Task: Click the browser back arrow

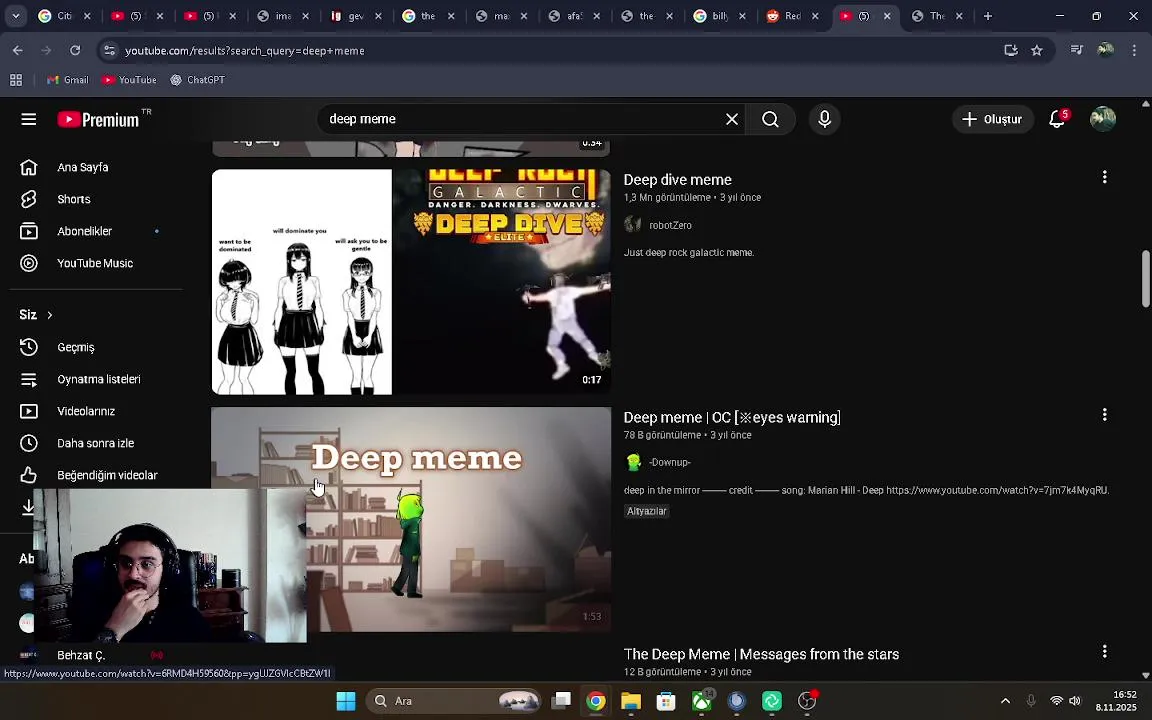Action: pos(18,50)
